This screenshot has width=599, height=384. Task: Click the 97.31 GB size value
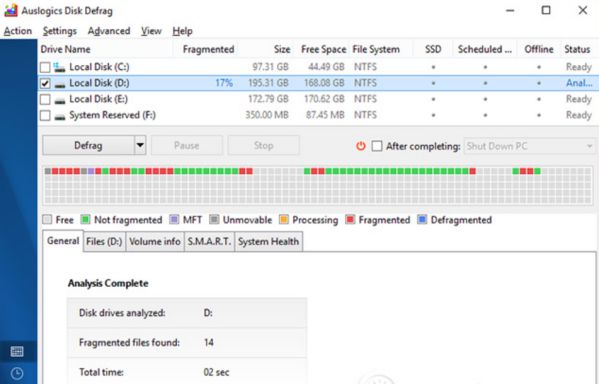270,67
